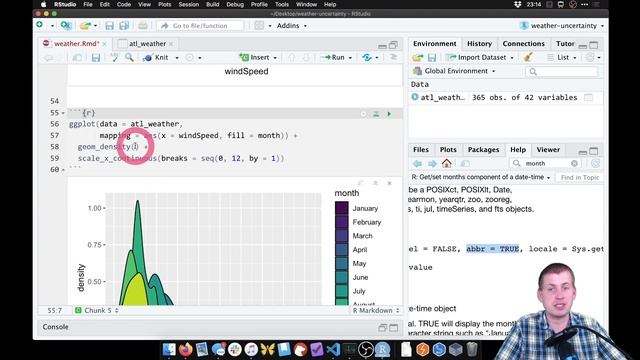
Task: Expand the Run options dropdown arrow
Action: pos(350,58)
